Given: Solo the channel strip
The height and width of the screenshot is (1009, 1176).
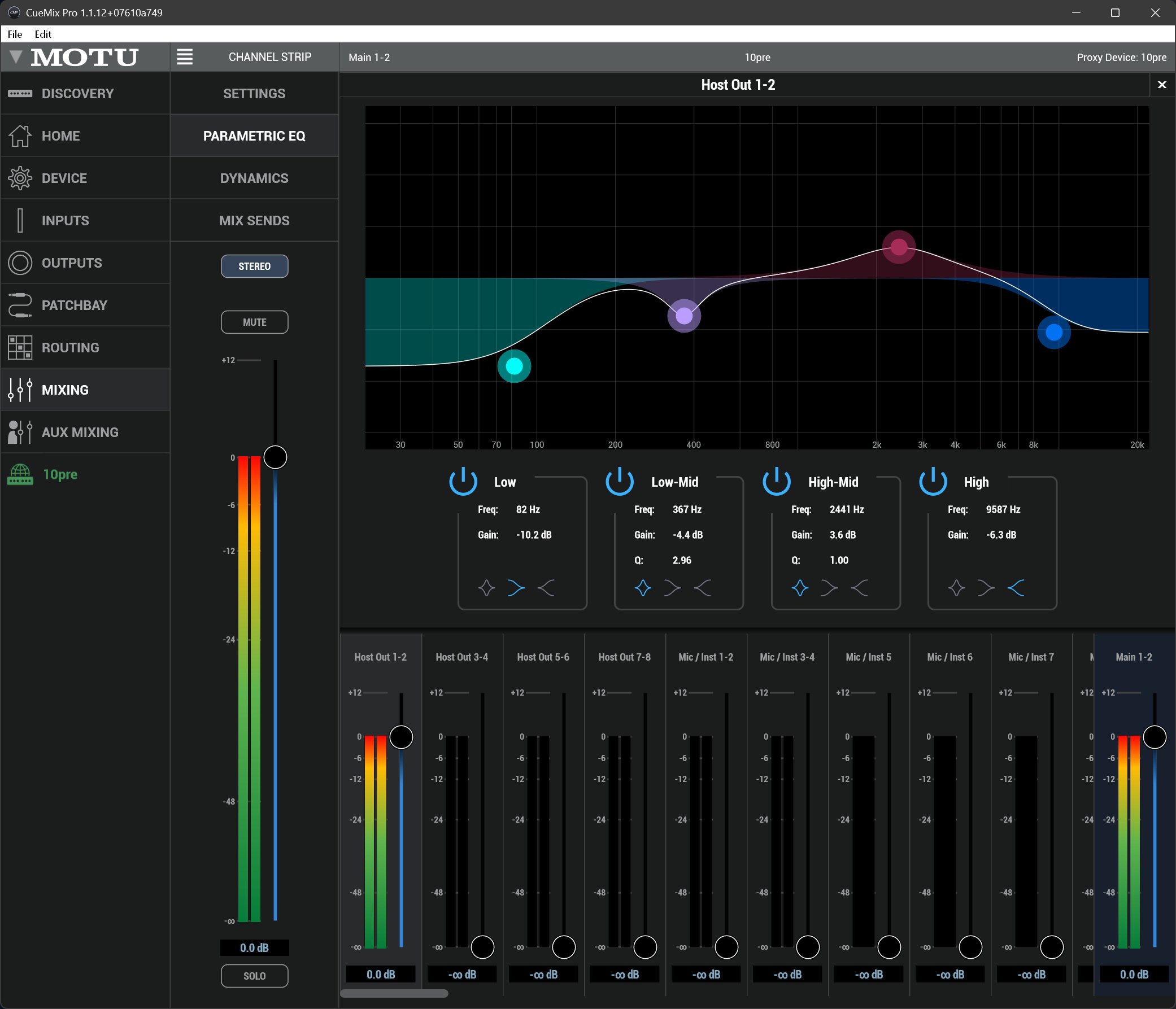Looking at the screenshot, I should (x=254, y=976).
